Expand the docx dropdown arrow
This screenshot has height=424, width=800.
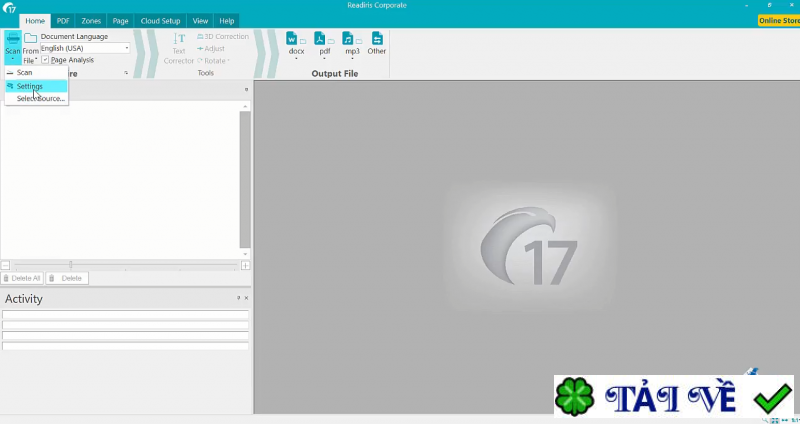pos(296,59)
